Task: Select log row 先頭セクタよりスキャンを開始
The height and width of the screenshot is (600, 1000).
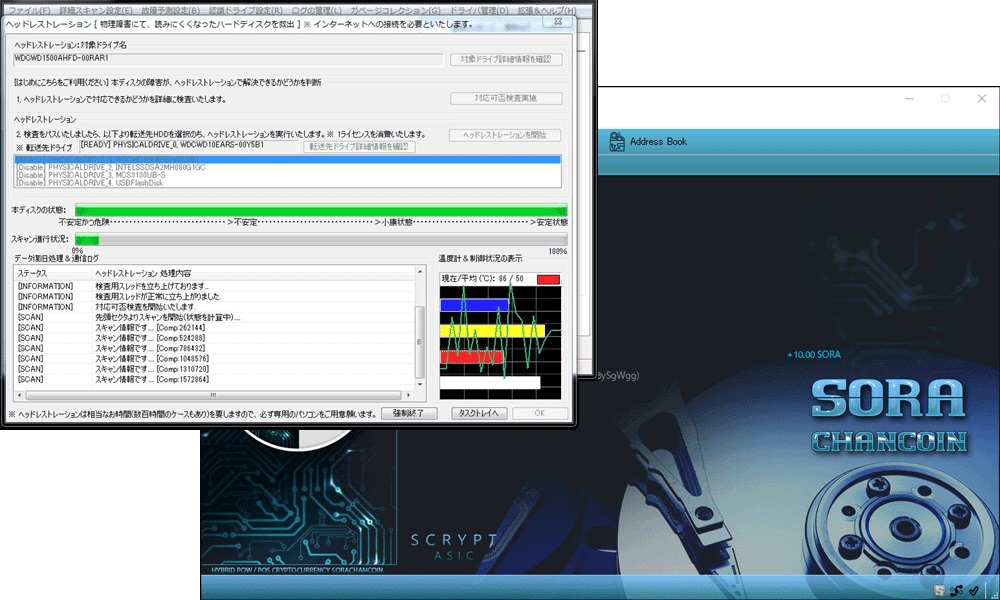Action: click(214, 317)
